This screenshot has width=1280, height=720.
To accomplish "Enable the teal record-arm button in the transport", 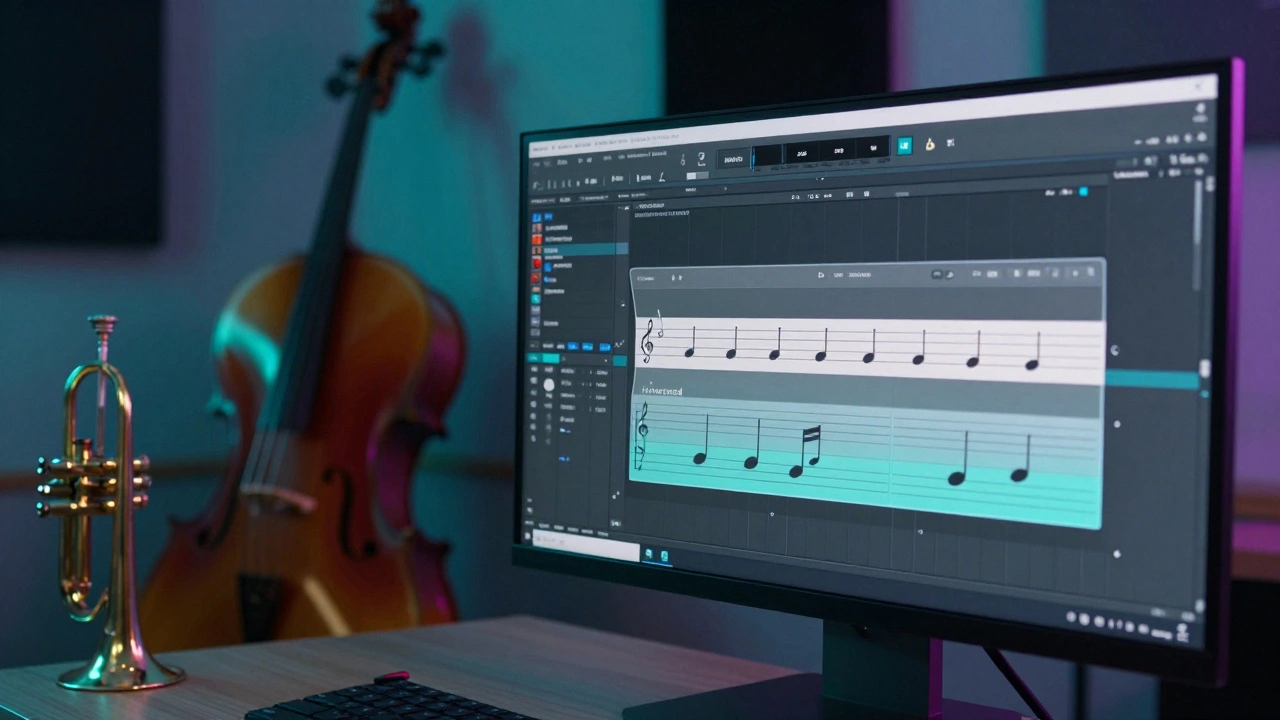I will click(x=904, y=147).
